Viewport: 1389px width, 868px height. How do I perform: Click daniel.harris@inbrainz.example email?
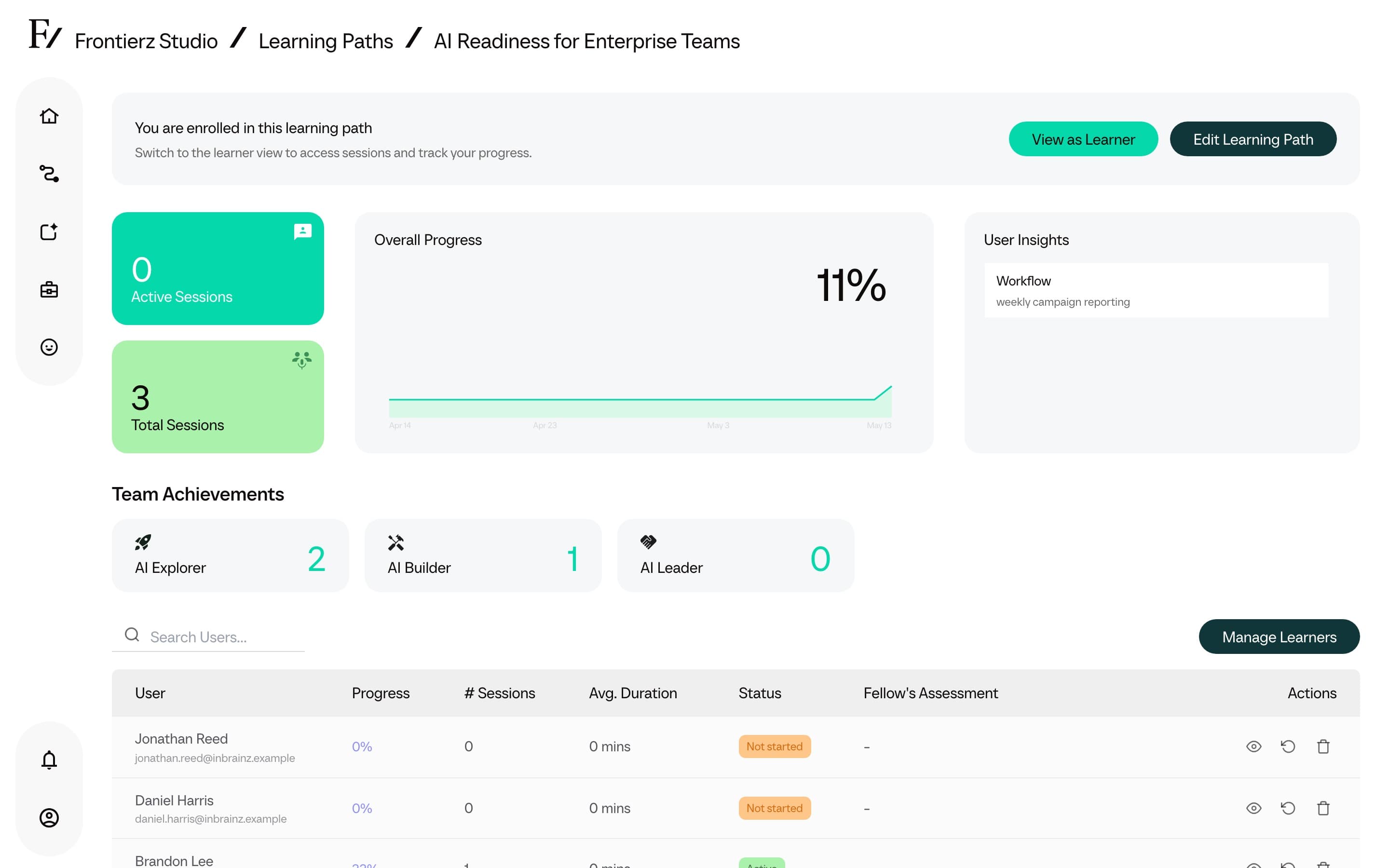pyautogui.click(x=211, y=819)
